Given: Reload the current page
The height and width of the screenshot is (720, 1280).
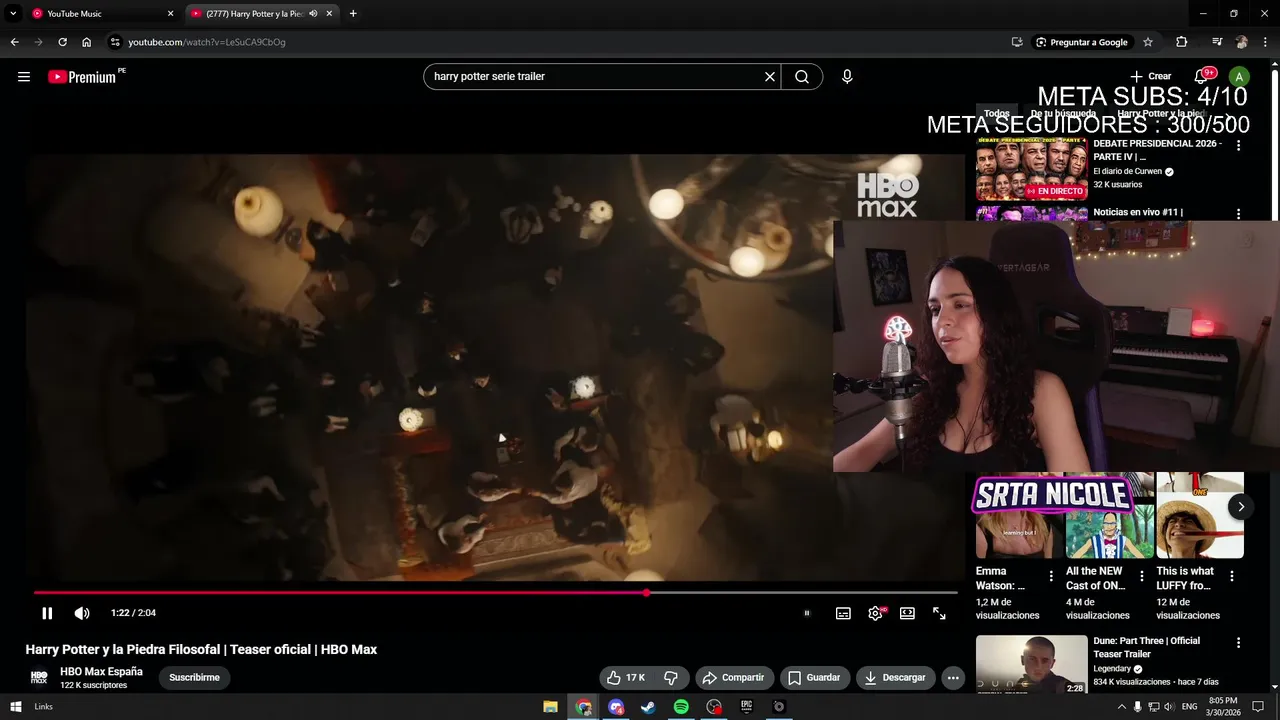Looking at the screenshot, I should tap(62, 42).
